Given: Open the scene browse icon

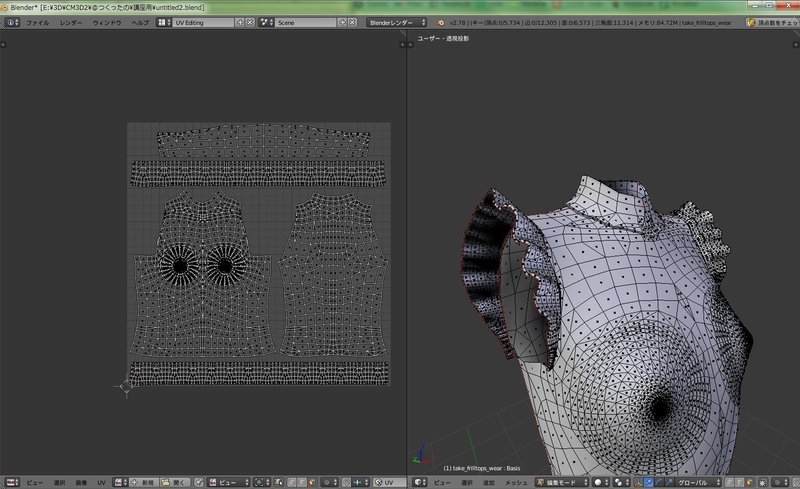Looking at the screenshot, I should (x=266, y=22).
